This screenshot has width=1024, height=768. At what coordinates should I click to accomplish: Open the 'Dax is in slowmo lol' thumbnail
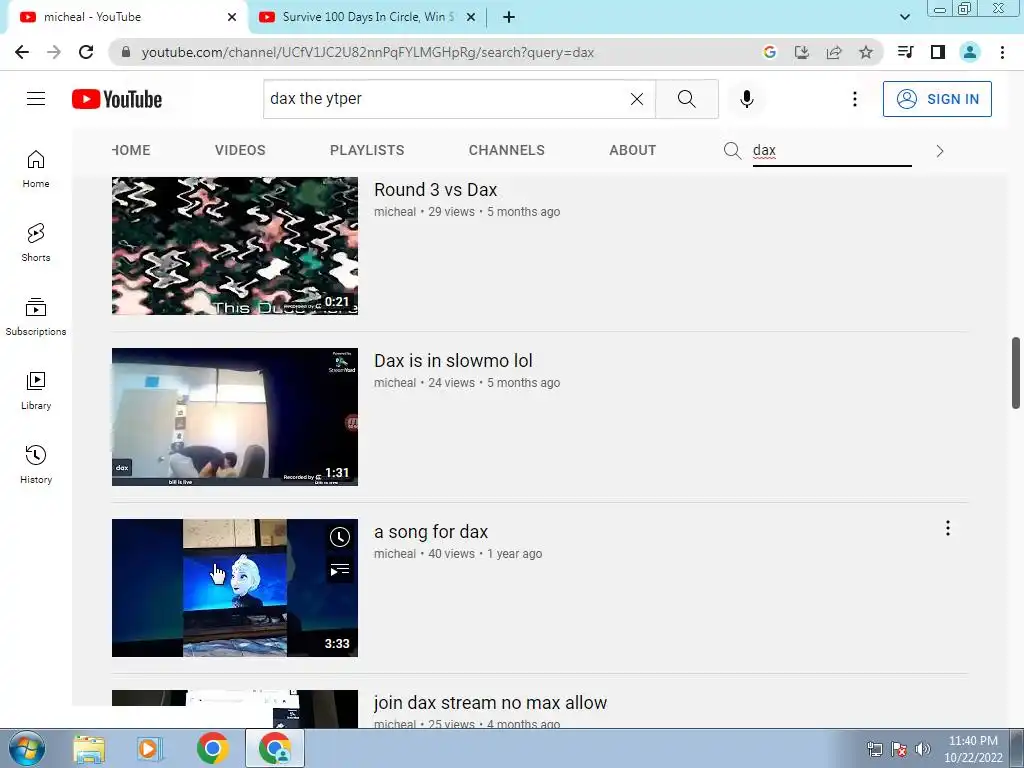click(x=234, y=417)
